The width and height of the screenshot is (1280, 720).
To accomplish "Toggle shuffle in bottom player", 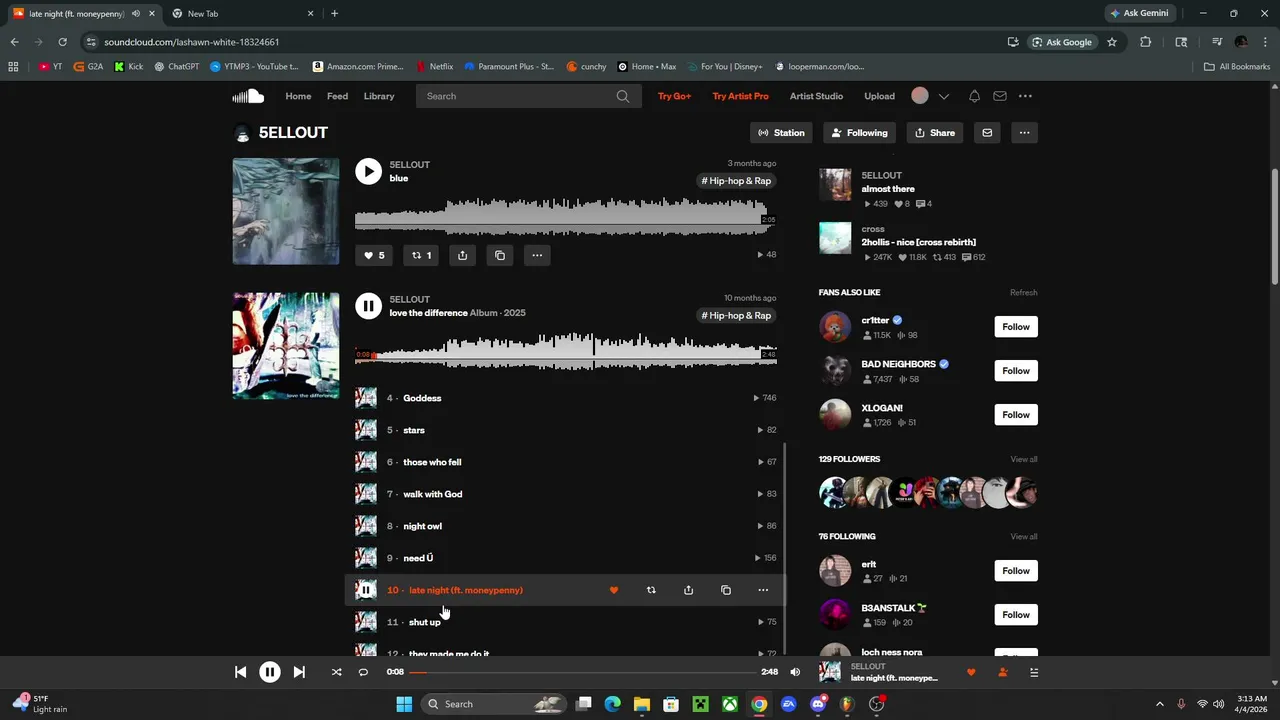I will [336, 672].
